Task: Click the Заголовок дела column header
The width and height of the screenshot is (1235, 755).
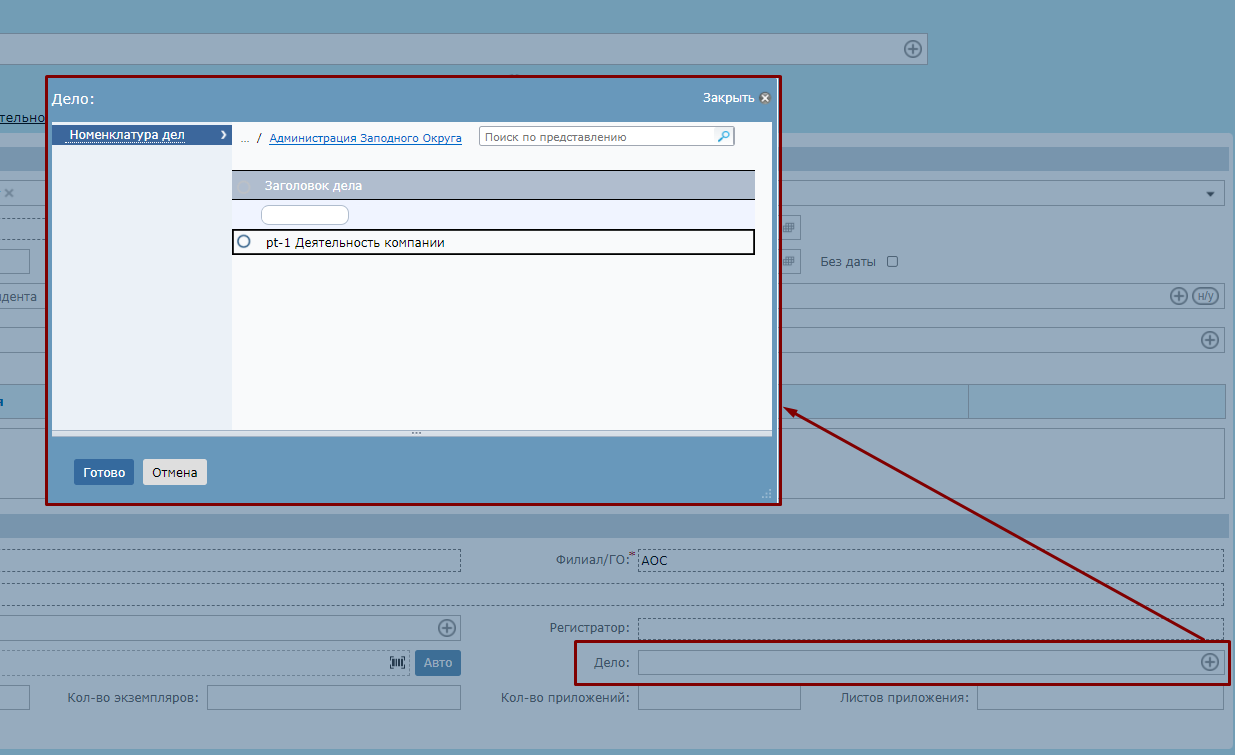Action: click(x=313, y=186)
